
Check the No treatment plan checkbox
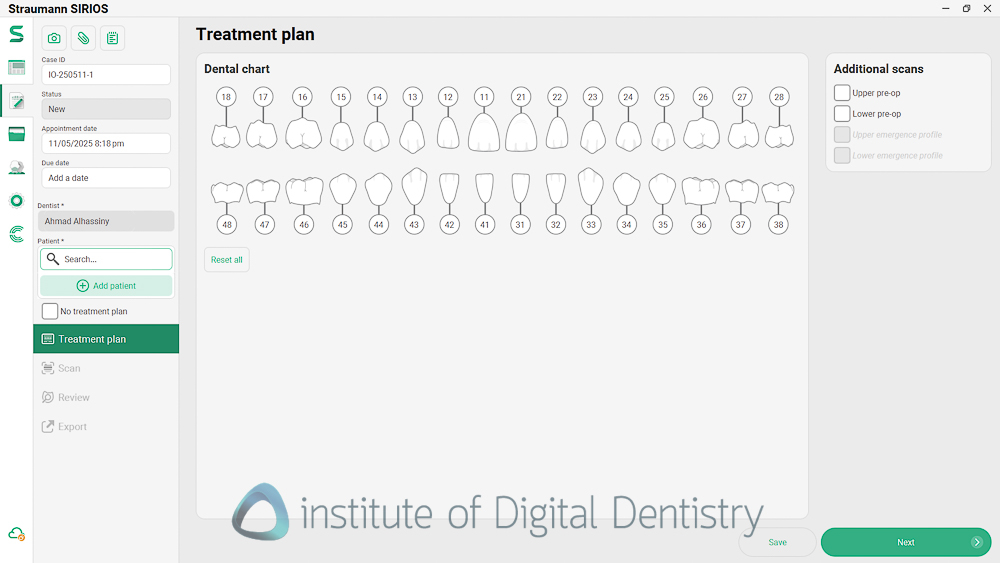click(50, 311)
